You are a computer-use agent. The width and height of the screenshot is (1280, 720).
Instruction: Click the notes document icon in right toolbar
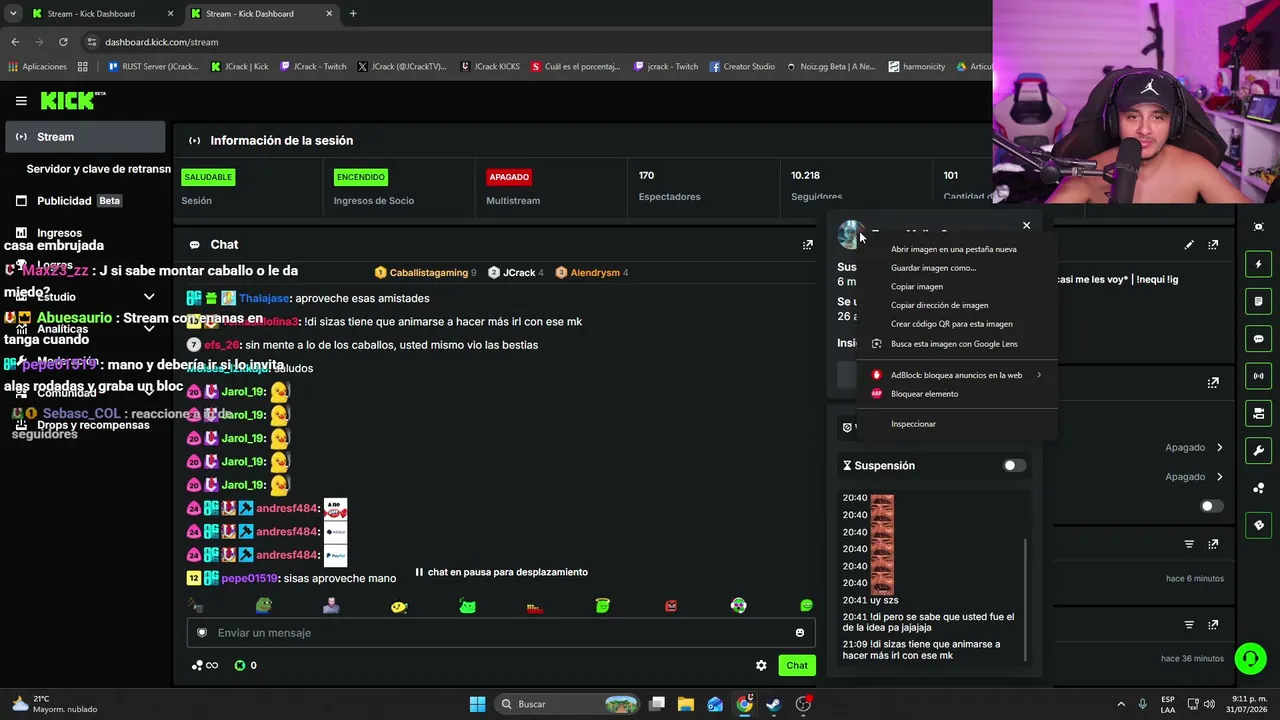click(x=1259, y=301)
